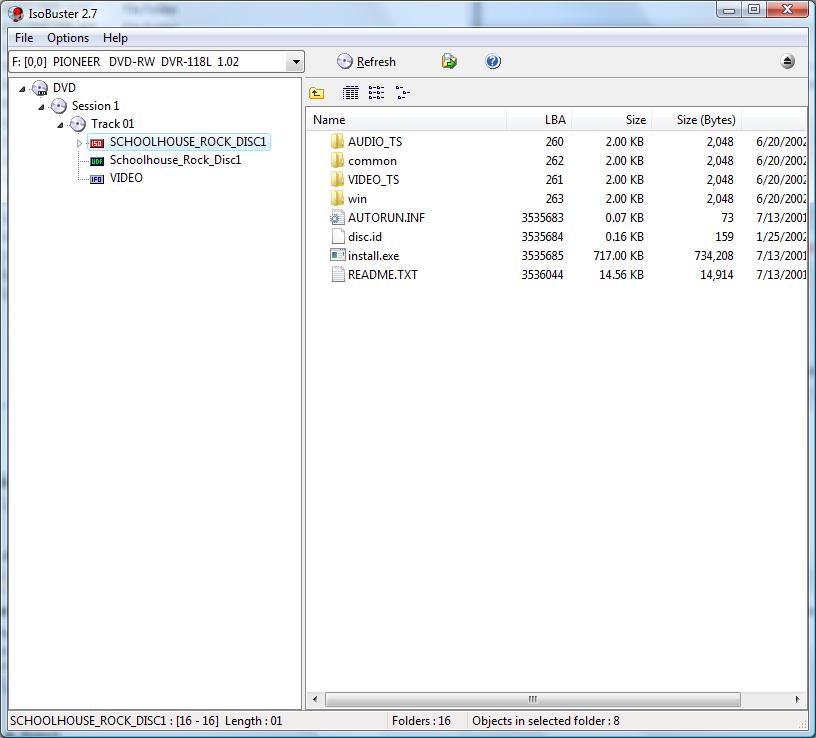The width and height of the screenshot is (816, 738).
Task: Select the AUTORUN.INF file name
Action: coord(386,218)
